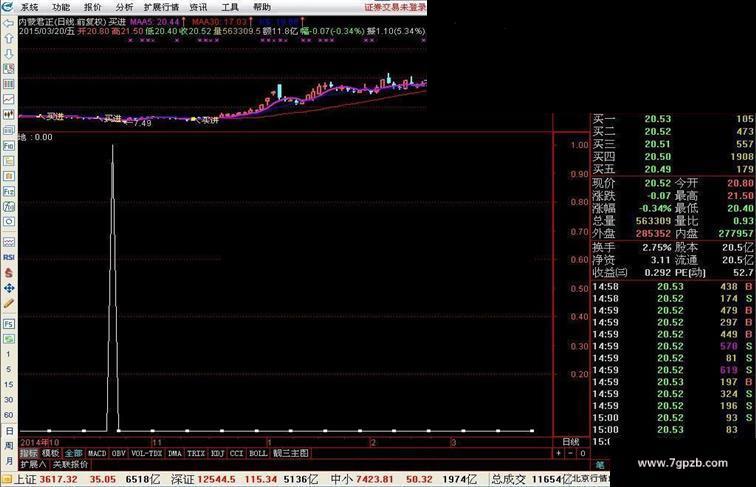
Task: Select the daily 日 period
Action: tap(9, 431)
